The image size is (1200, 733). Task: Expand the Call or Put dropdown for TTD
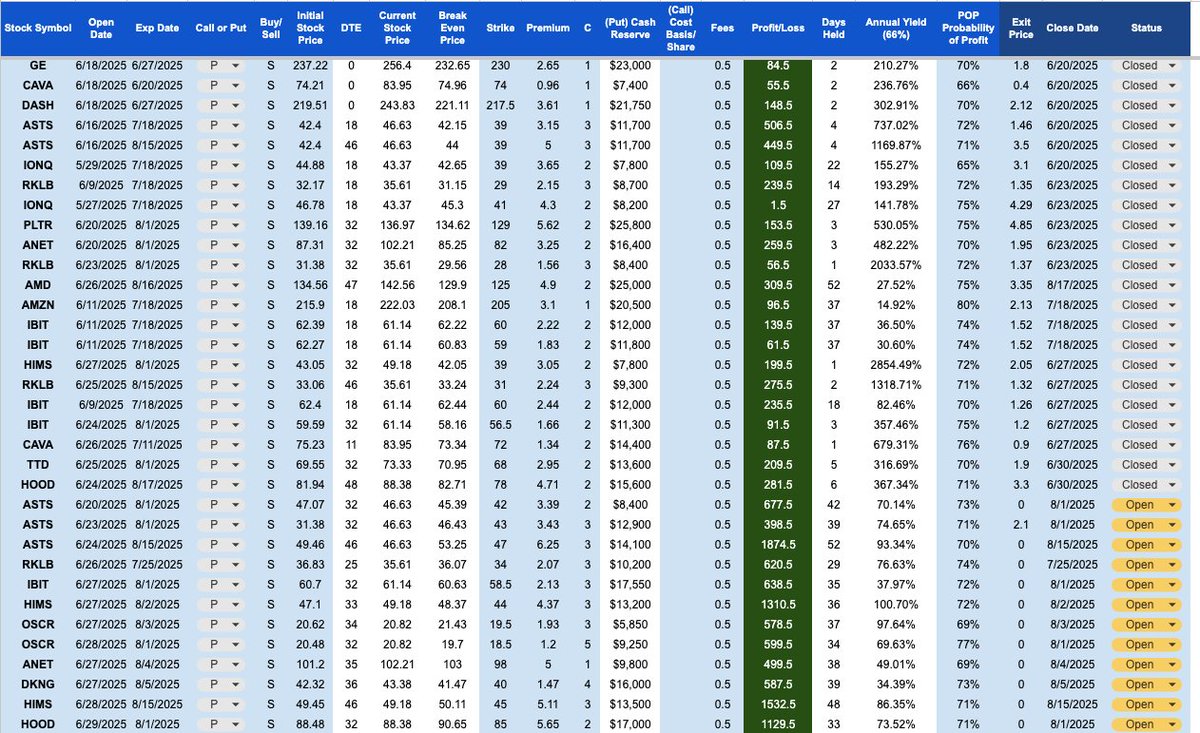pos(219,465)
